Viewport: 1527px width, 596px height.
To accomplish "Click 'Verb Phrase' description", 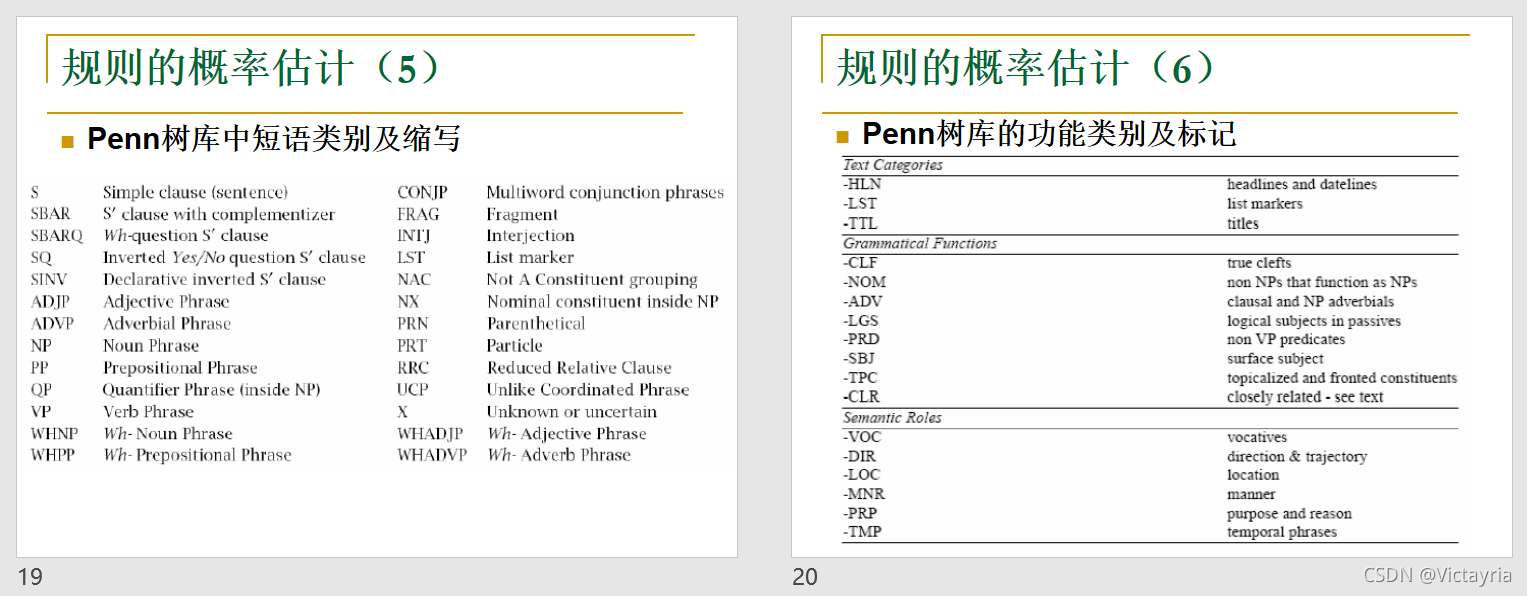I will (148, 412).
